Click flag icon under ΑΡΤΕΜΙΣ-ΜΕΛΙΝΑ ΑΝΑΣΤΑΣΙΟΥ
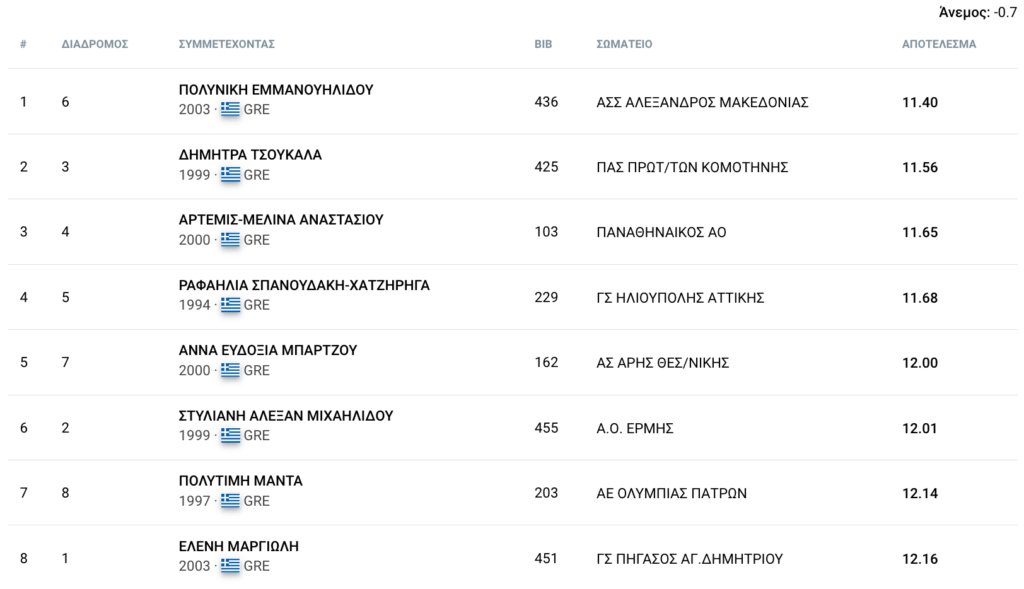The height and width of the screenshot is (589, 1024). [x=230, y=240]
